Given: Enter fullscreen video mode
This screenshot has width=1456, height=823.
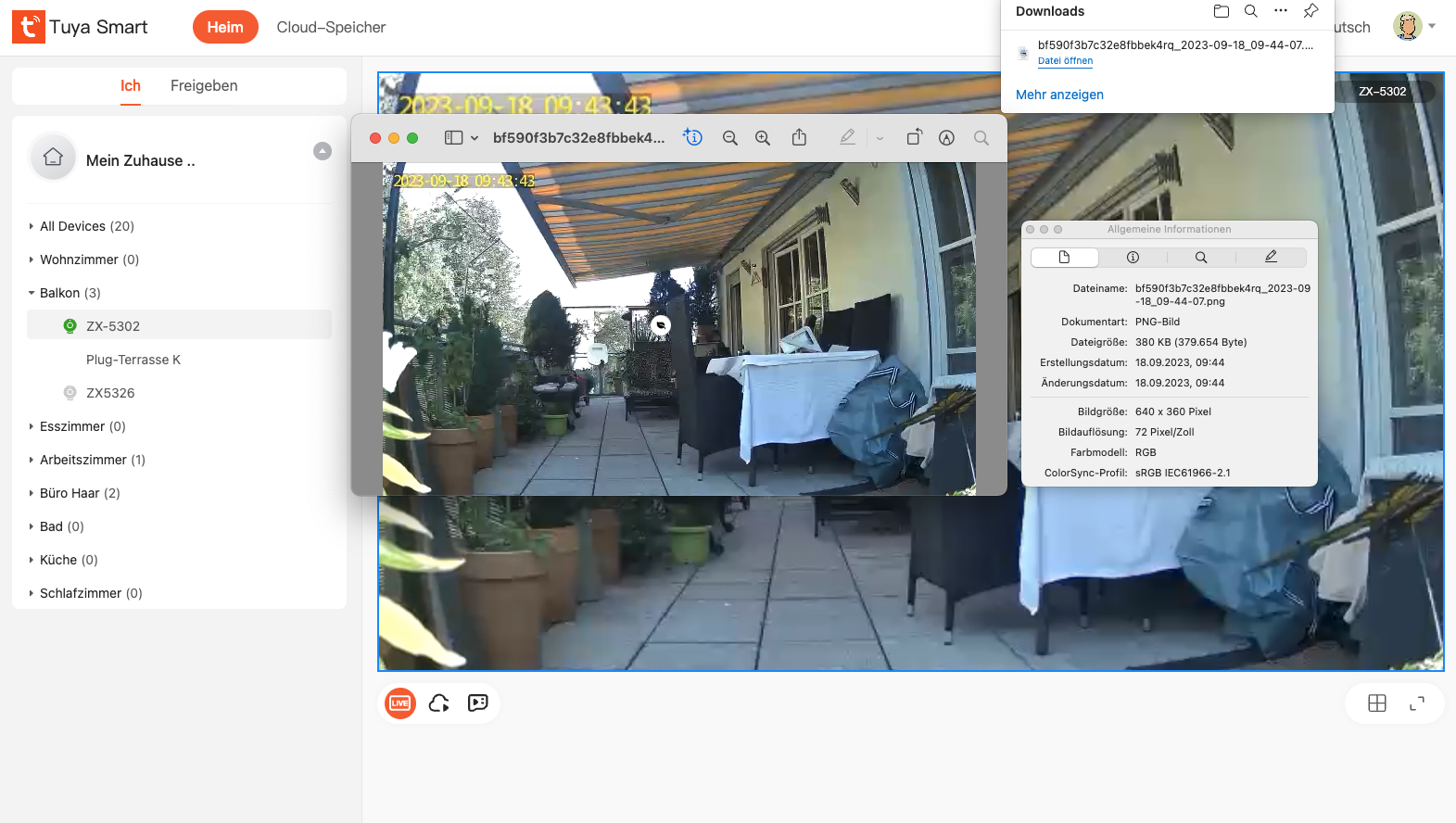Looking at the screenshot, I should pyautogui.click(x=1417, y=703).
